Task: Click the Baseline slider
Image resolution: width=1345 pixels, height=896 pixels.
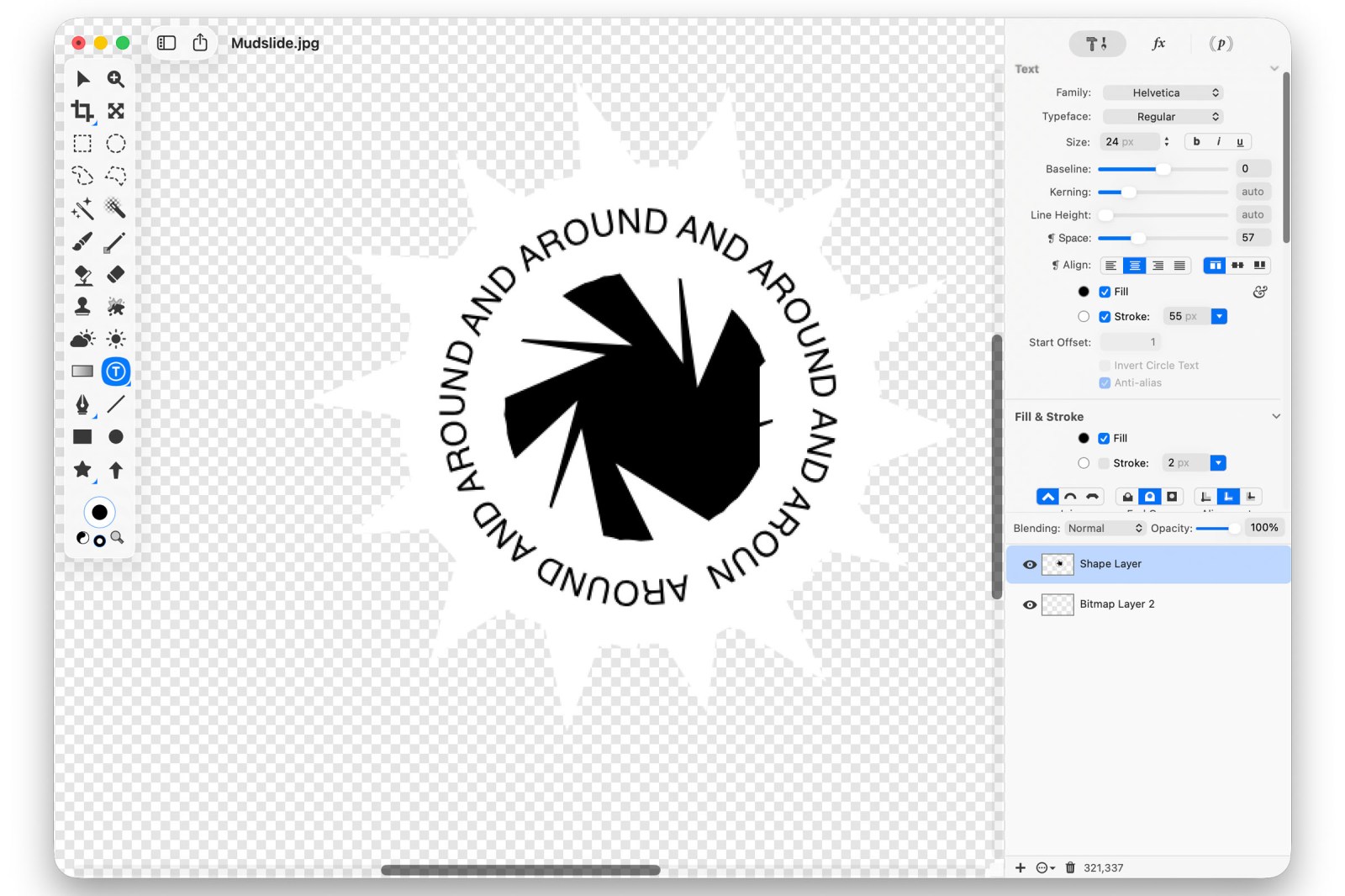Action: (1163, 169)
